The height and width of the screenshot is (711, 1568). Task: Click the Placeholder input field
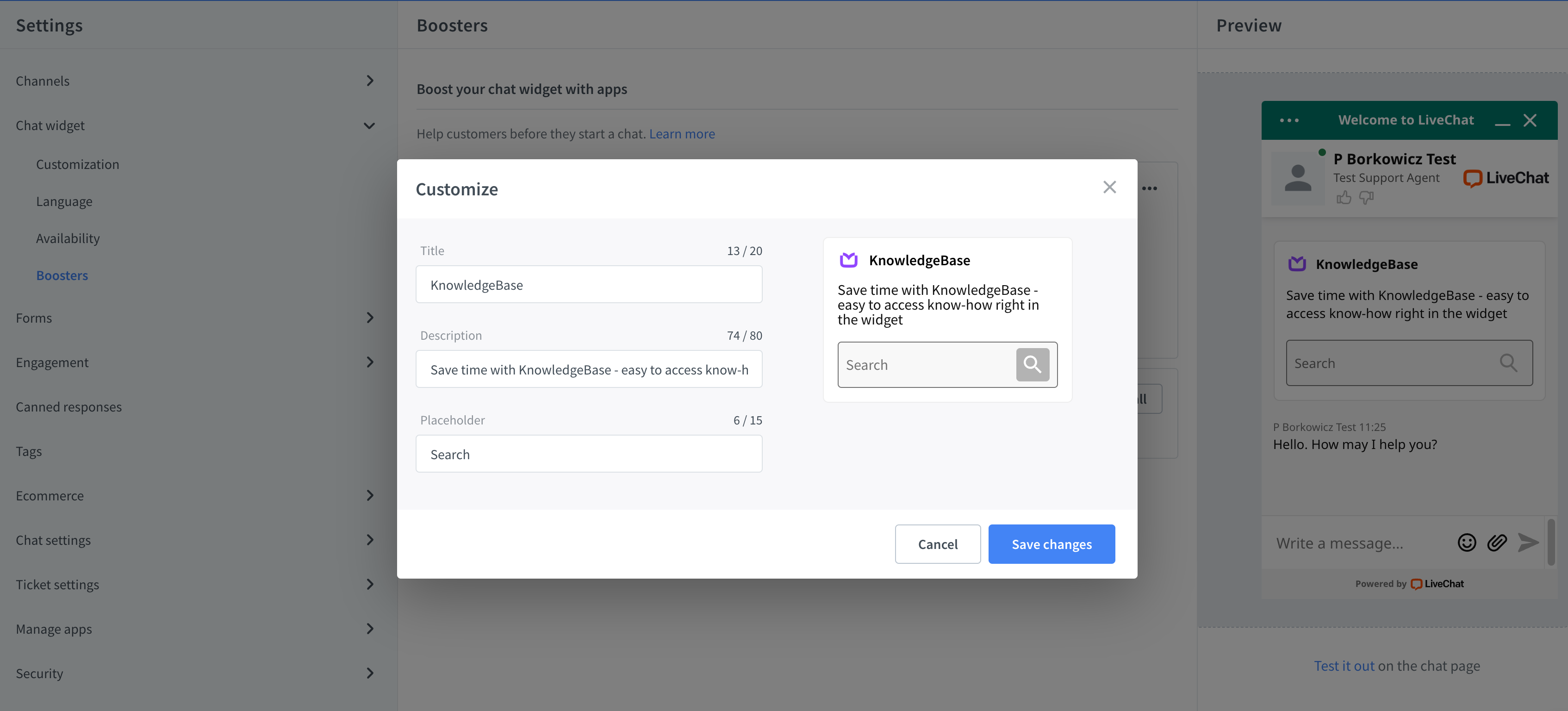tap(589, 454)
